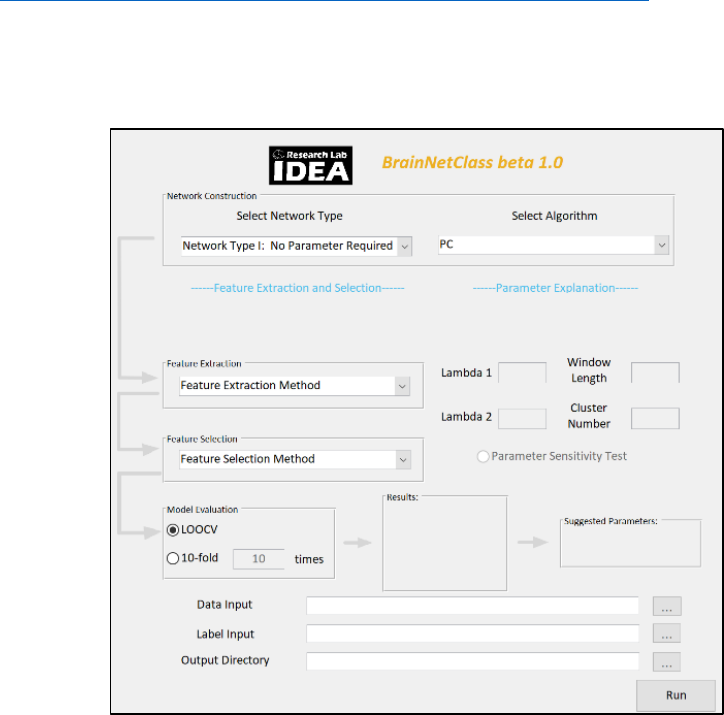Click the IDEA Research Lab logo
Screen dimensions: 724x715
click(311, 166)
